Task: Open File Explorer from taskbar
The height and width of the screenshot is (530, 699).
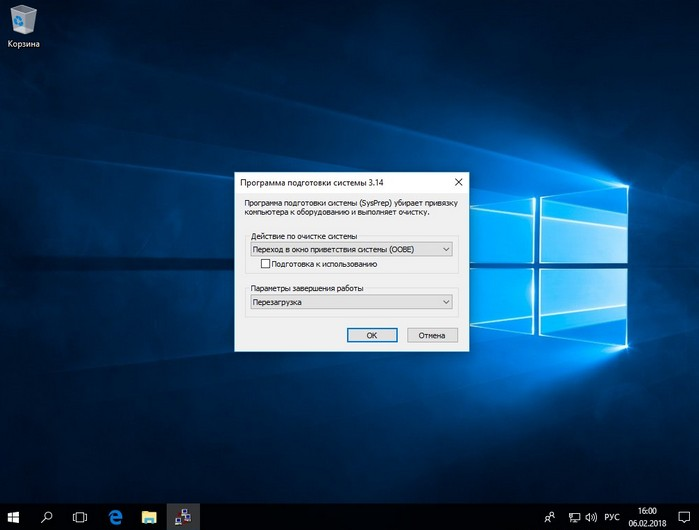Action: pyautogui.click(x=149, y=517)
